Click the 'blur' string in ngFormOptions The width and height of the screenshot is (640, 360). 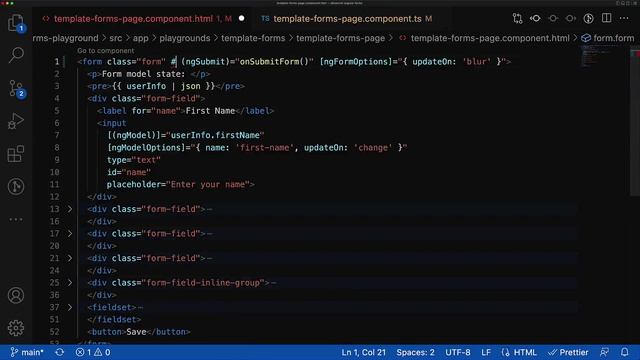point(476,62)
